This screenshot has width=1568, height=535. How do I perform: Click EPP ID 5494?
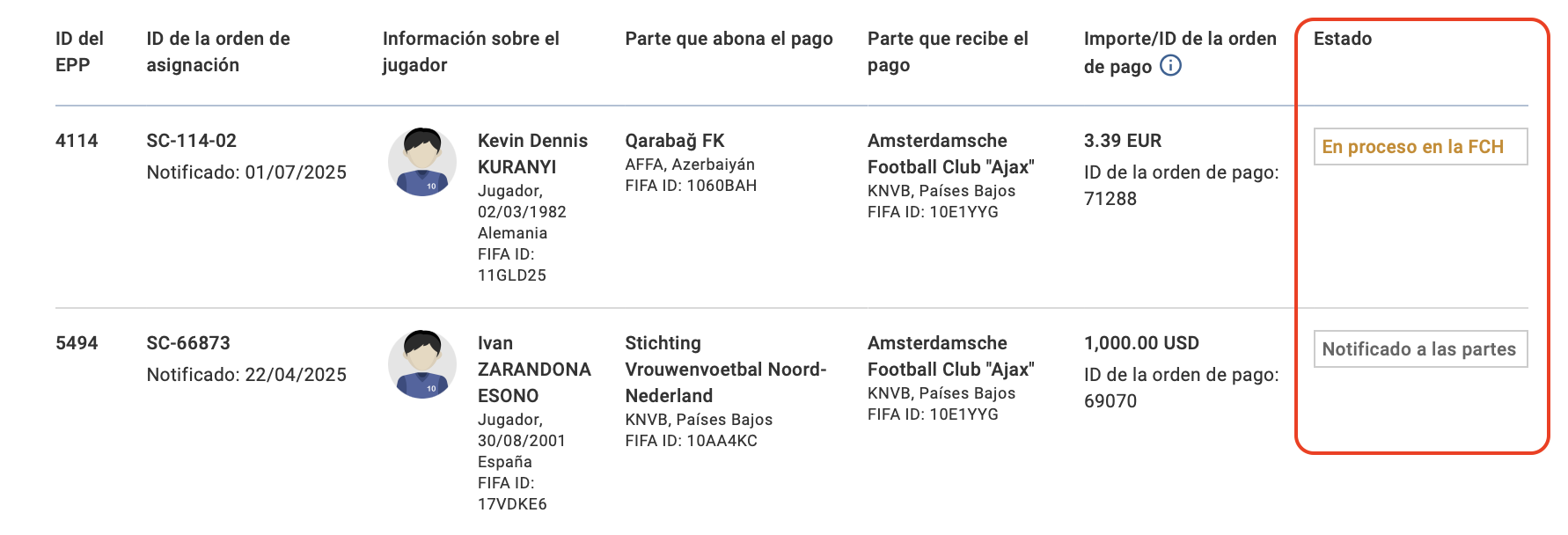click(x=77, y=343)
